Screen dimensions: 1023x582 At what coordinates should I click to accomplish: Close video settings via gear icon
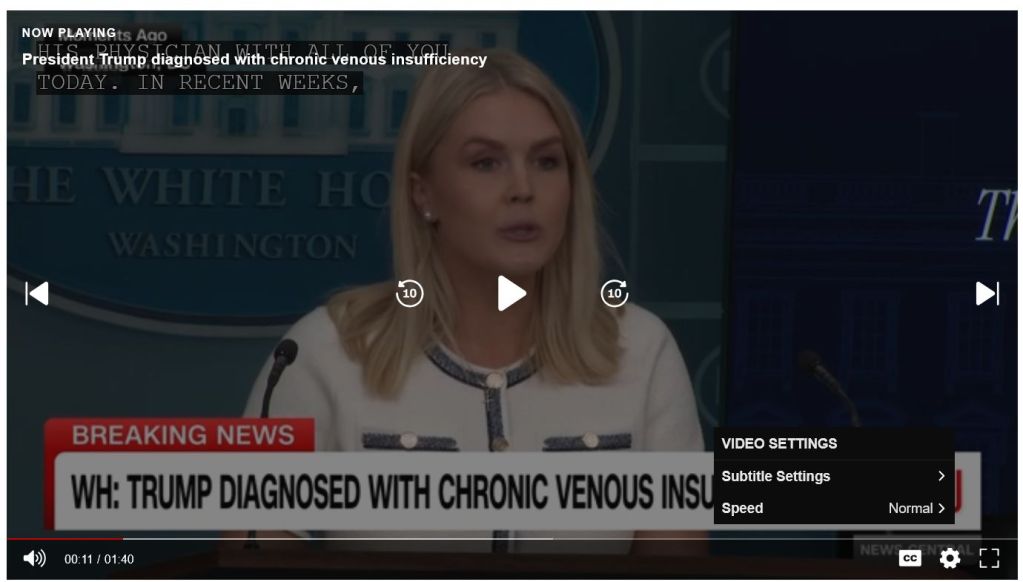click(949, 559)
